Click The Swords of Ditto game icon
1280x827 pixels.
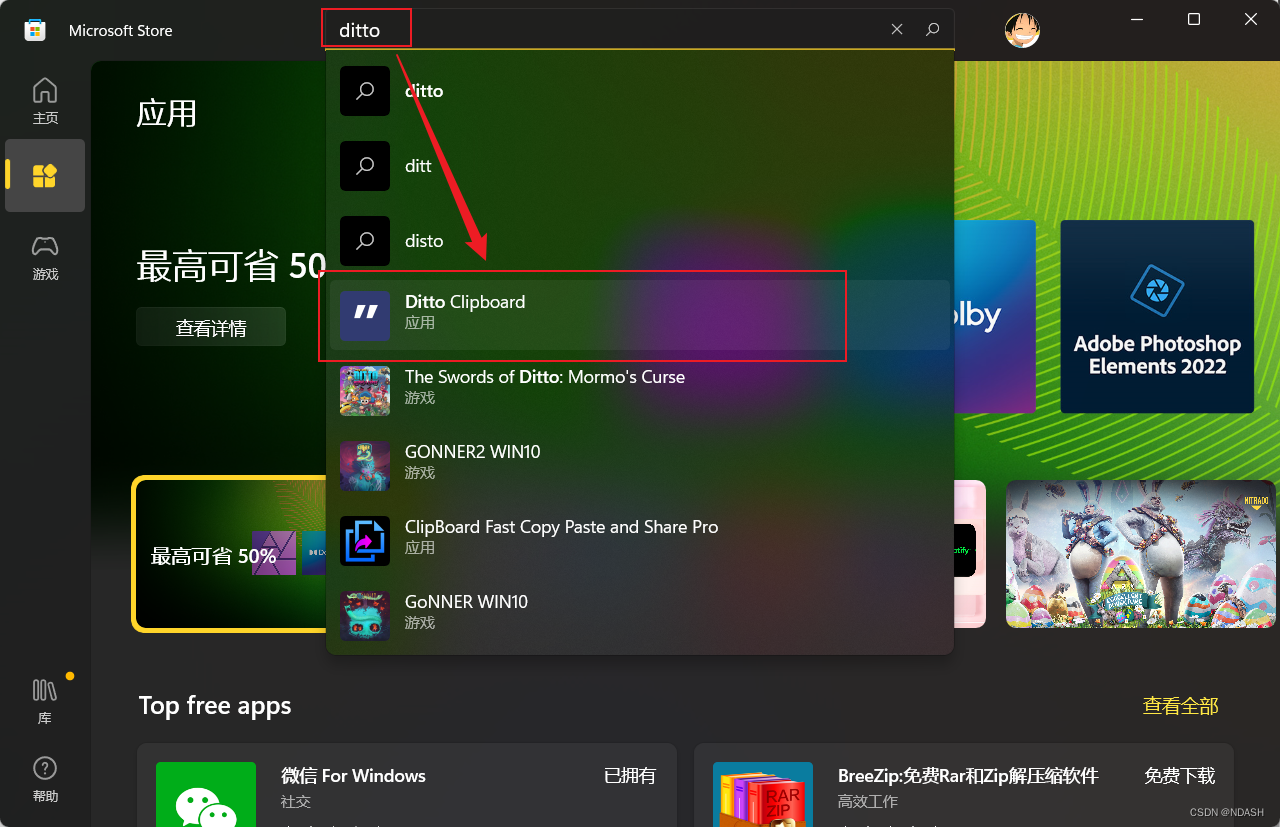point(365,391)
